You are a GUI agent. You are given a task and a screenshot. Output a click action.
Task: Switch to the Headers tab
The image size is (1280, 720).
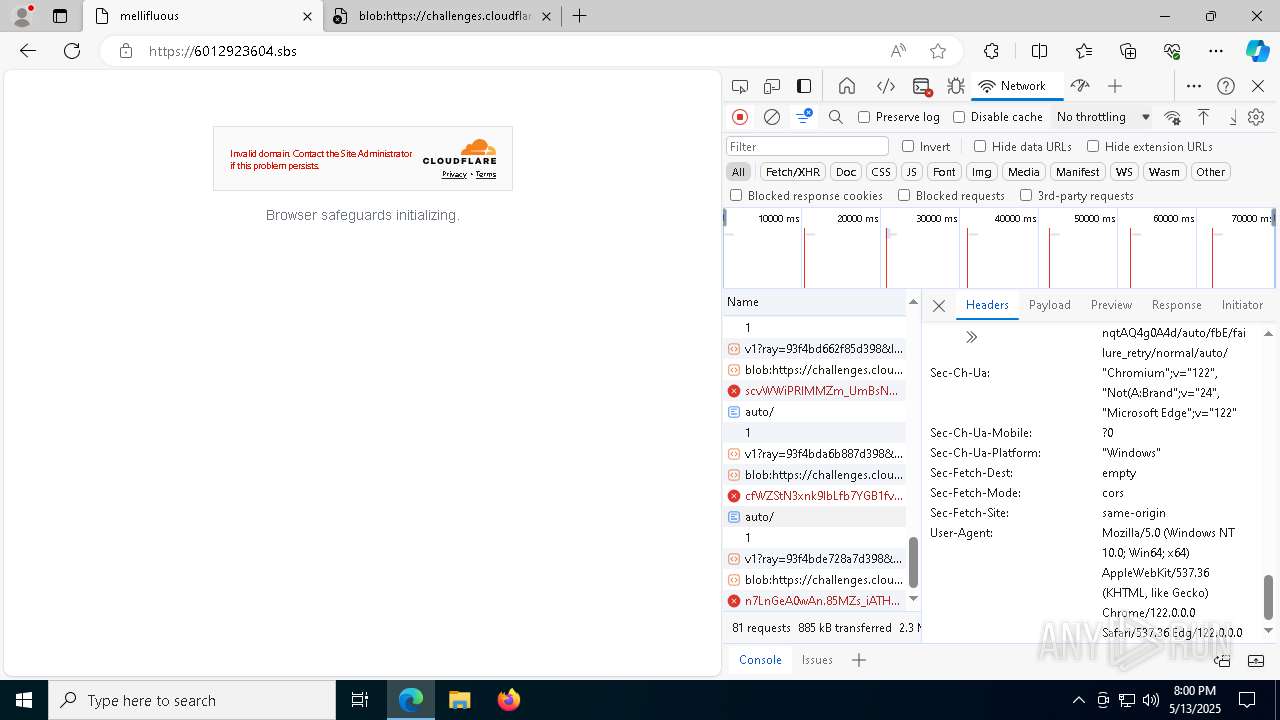987,305
